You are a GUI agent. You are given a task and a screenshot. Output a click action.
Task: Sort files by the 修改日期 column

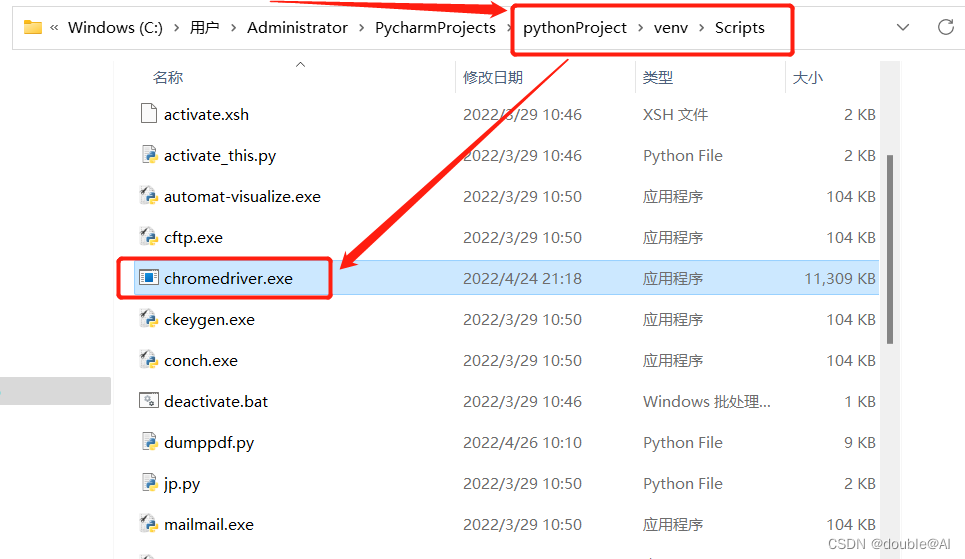[x=492, y=77]
